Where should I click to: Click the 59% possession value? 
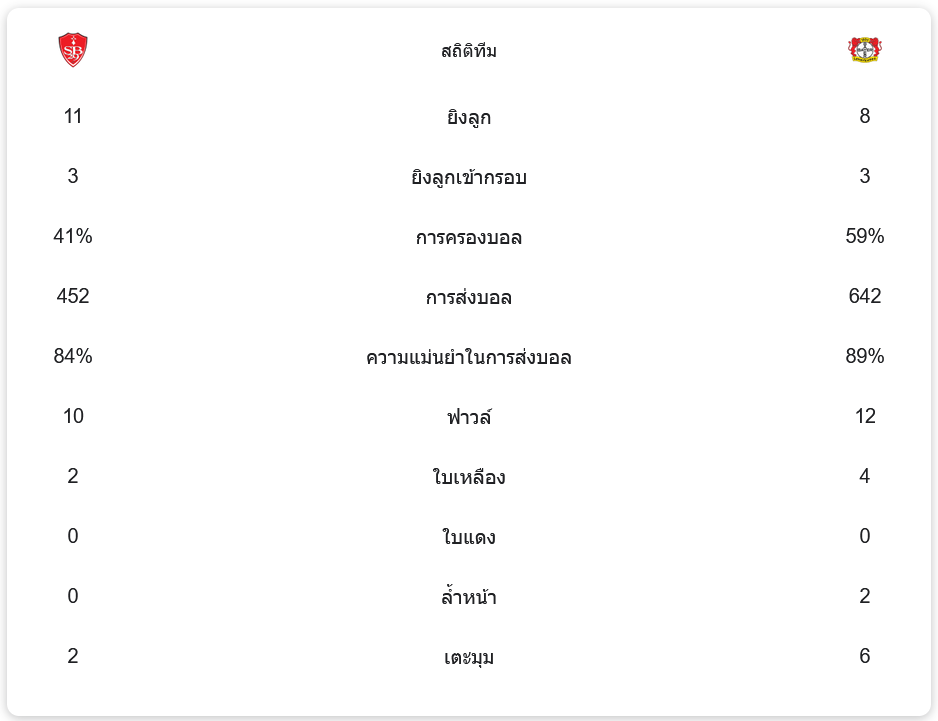coord(864,236)
